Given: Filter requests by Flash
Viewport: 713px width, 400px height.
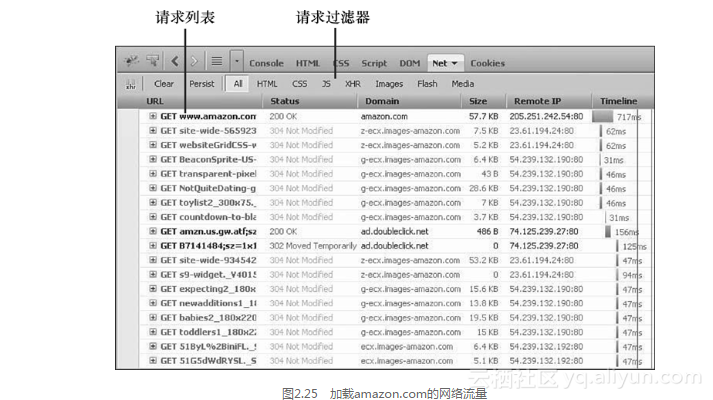Looking at the screenshot, I should click(x=427, y=84).
